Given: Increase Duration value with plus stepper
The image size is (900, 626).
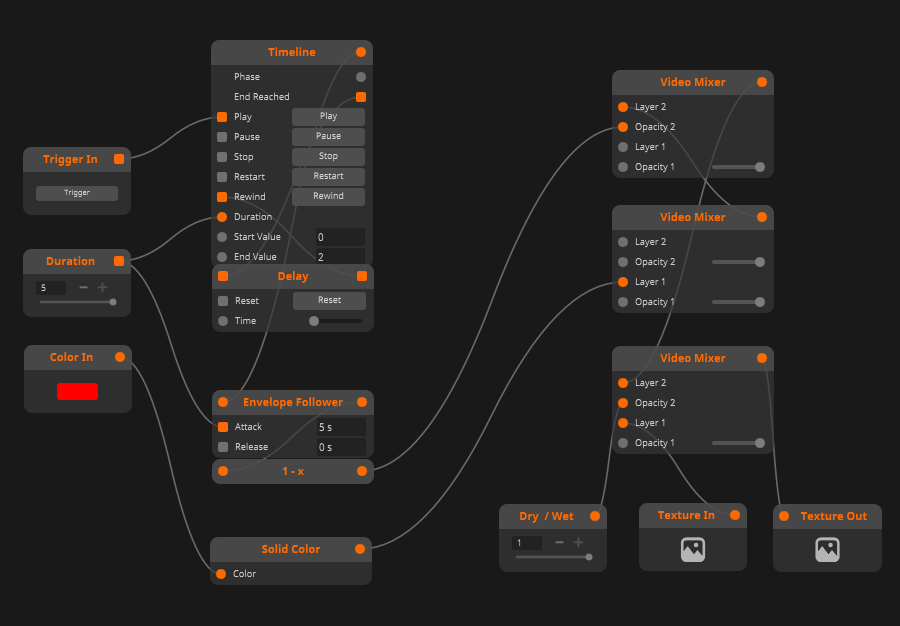Looking at the screenshot, I should point(102,288).
